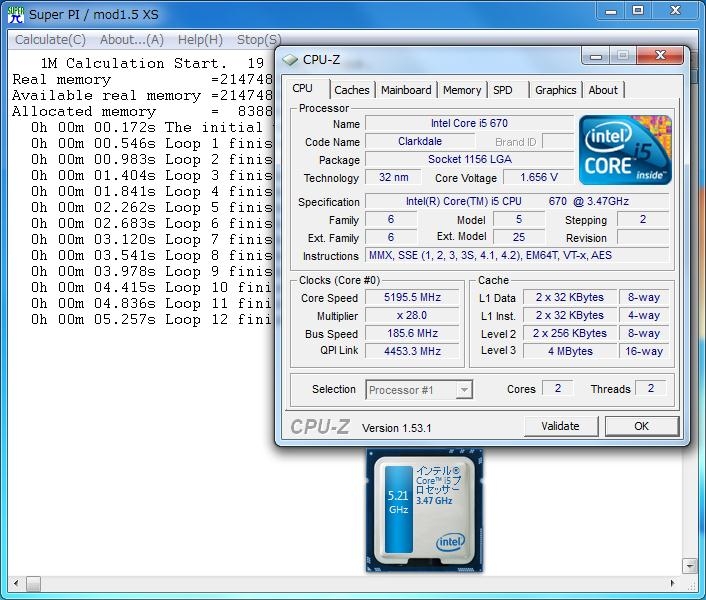Click the Name field 'Intel Core i5 670'
Screen dimensions: 706x600
click(x=469, y=123)
